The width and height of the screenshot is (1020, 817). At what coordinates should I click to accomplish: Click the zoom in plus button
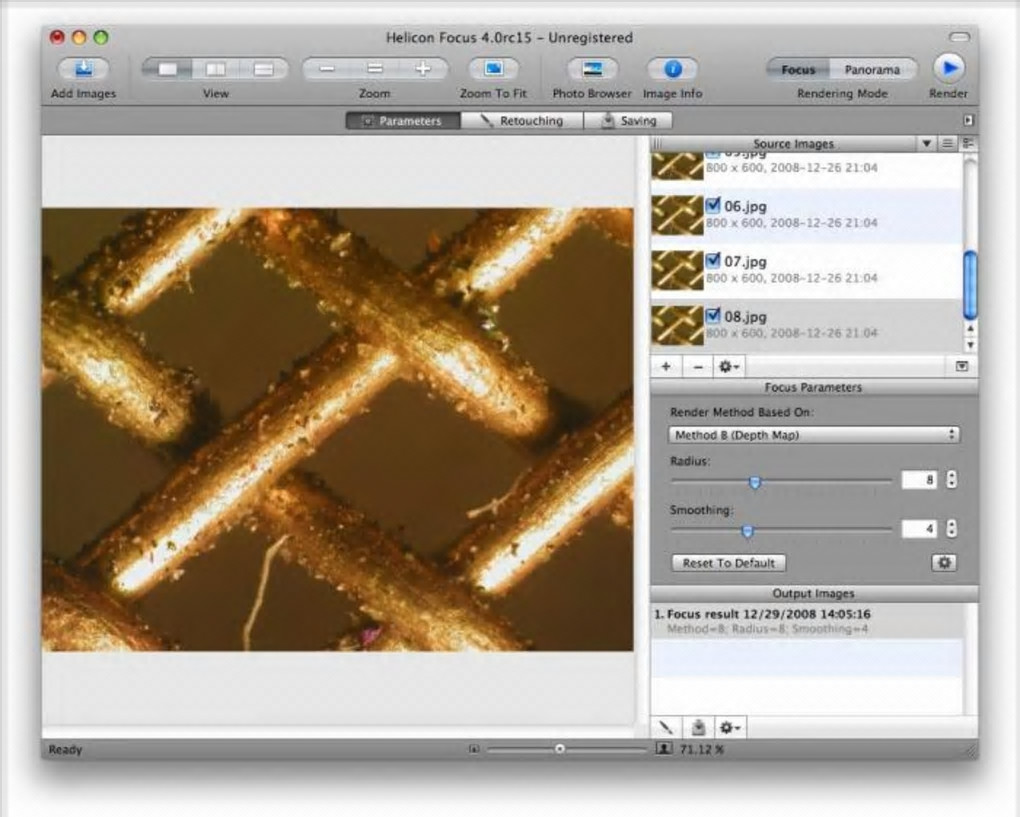(x=423, y=70)
